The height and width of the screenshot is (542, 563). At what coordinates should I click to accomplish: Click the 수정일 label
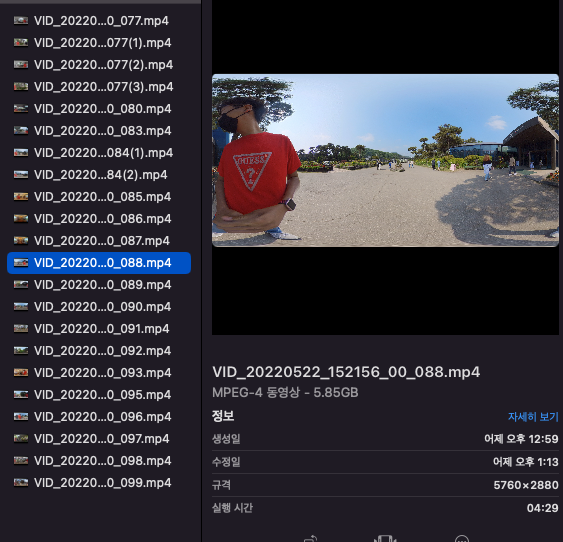[226, 462]
